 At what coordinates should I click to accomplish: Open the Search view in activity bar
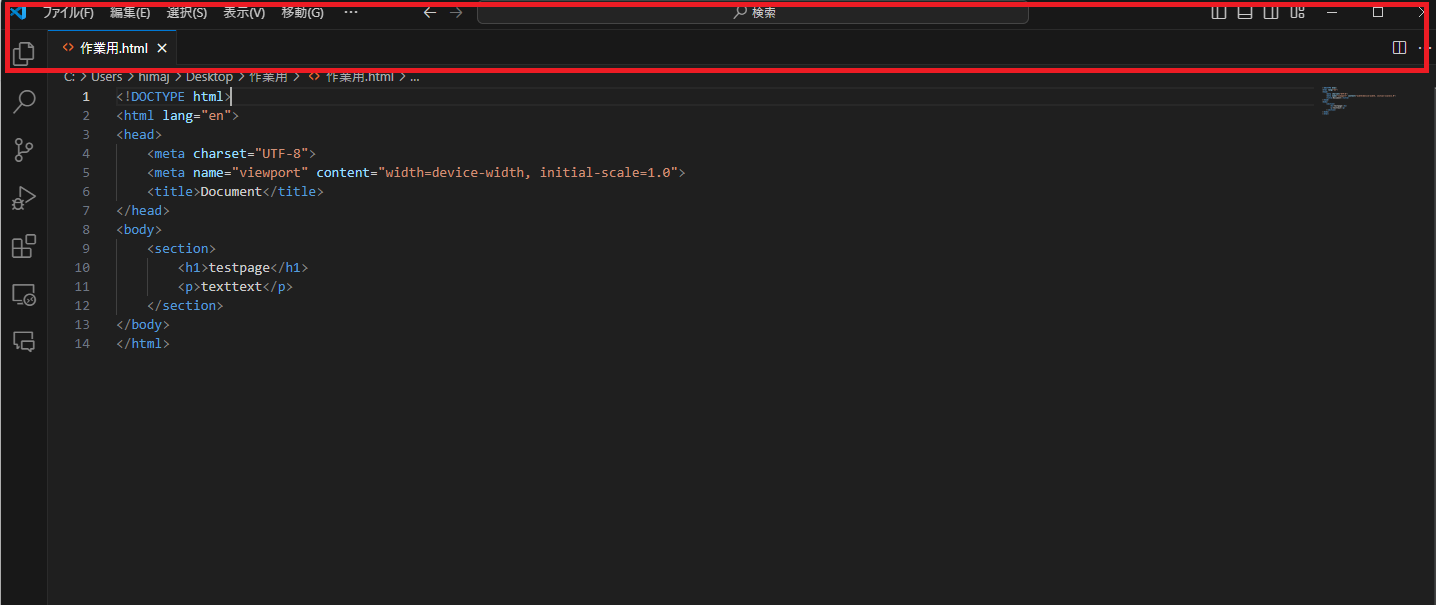[x=24, y=101]
